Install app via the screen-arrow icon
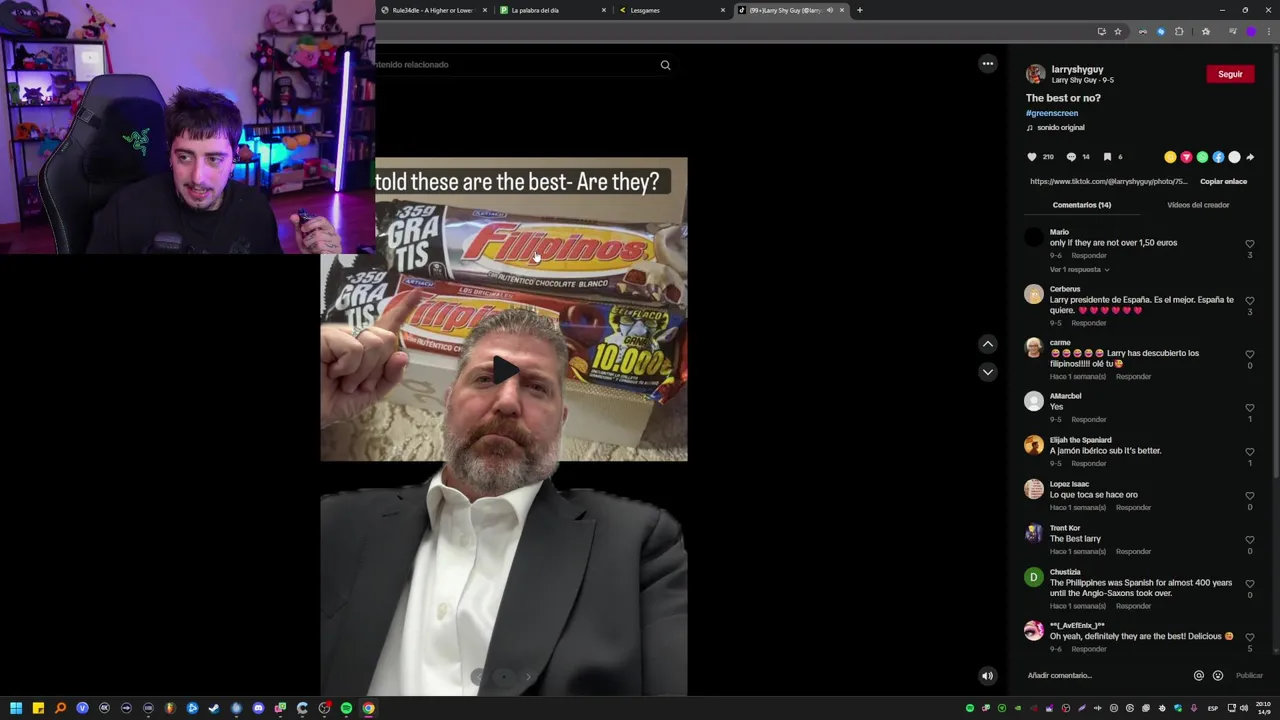Image resolution: width=1280 pixels, height=720 pixels. [1101, 32]
